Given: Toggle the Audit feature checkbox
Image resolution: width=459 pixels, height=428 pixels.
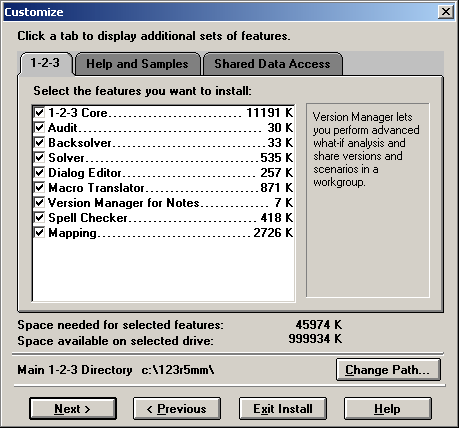Looking at the screenshot, I should 39,127.
